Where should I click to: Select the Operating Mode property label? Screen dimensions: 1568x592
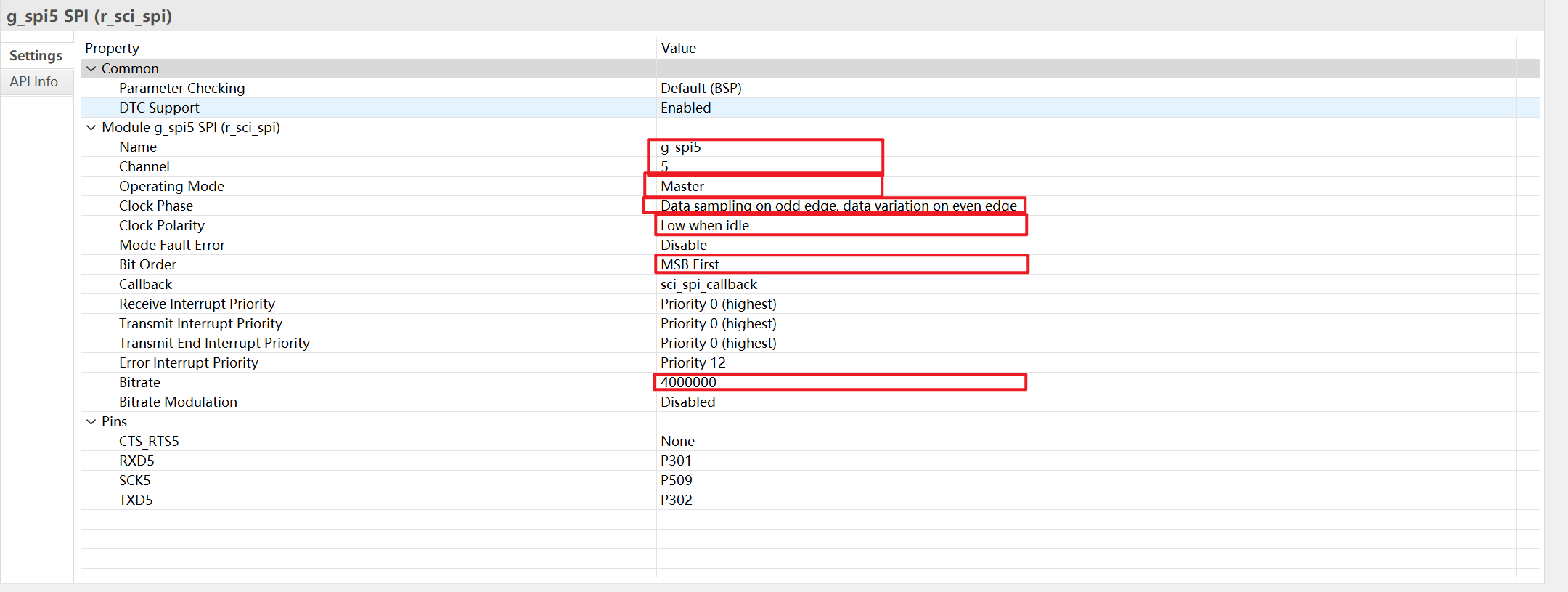(x=172, y=187)
